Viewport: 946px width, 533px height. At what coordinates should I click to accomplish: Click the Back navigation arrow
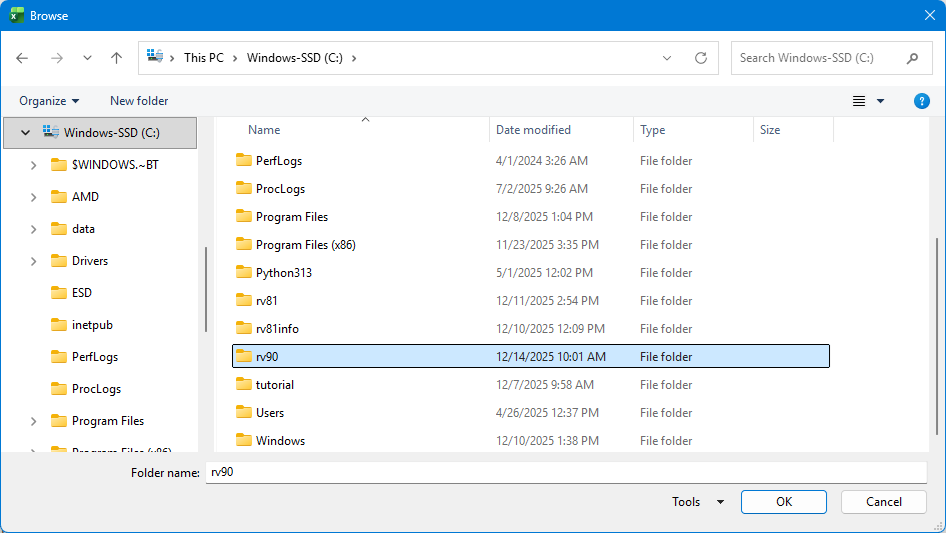[23, 58]
